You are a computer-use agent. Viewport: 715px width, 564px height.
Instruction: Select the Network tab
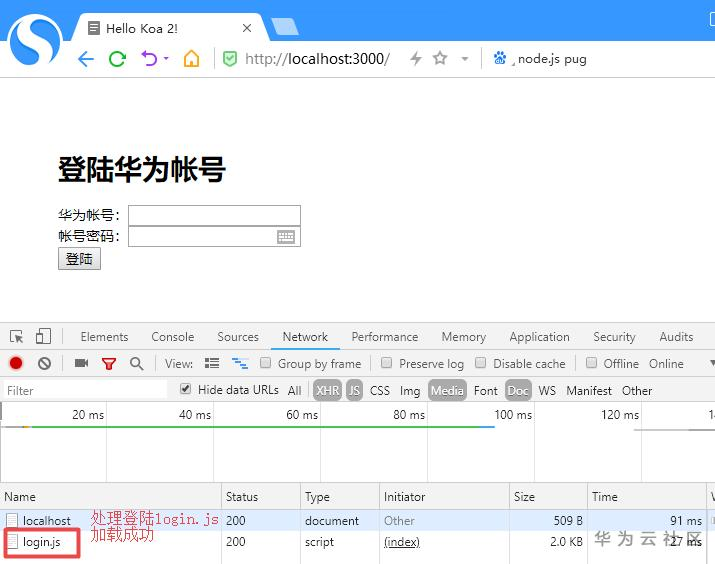coord(305,336)
